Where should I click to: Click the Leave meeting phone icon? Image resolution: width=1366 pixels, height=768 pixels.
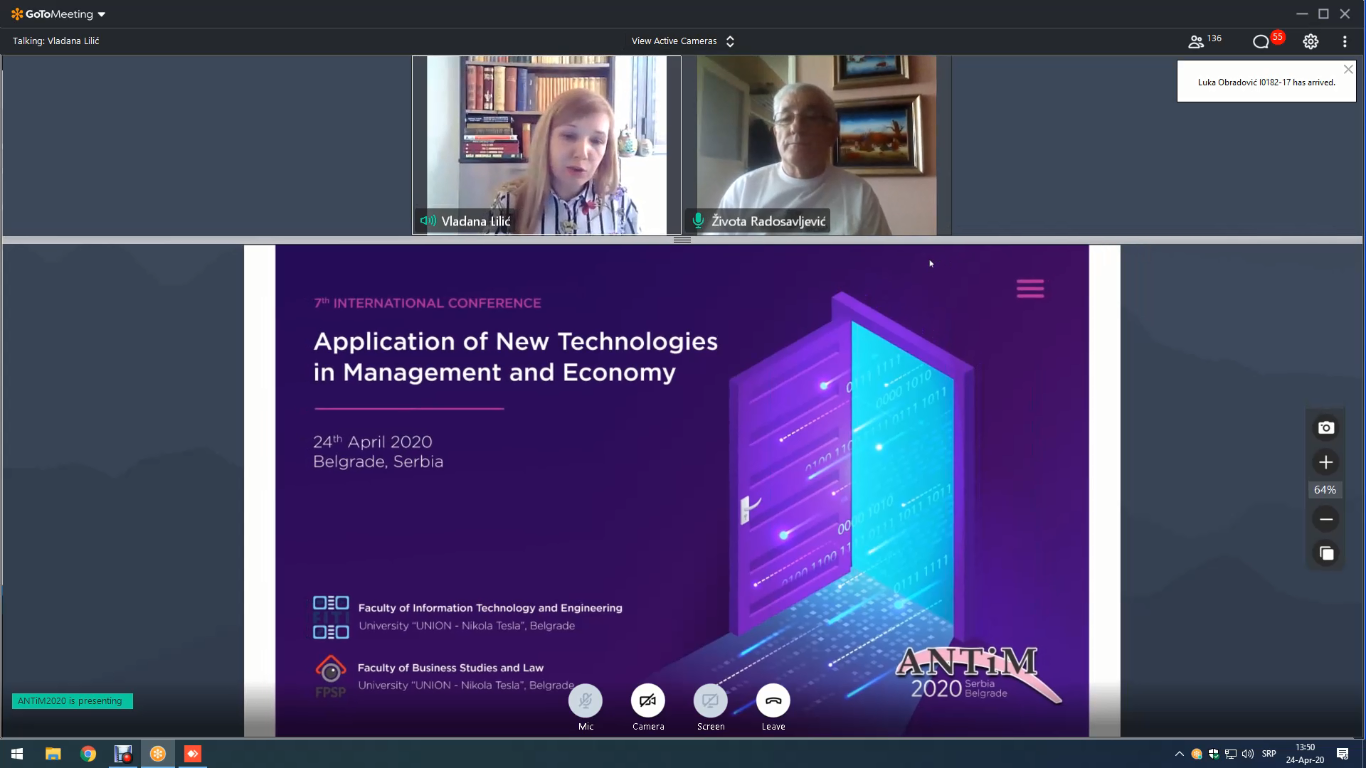(773, 701)
